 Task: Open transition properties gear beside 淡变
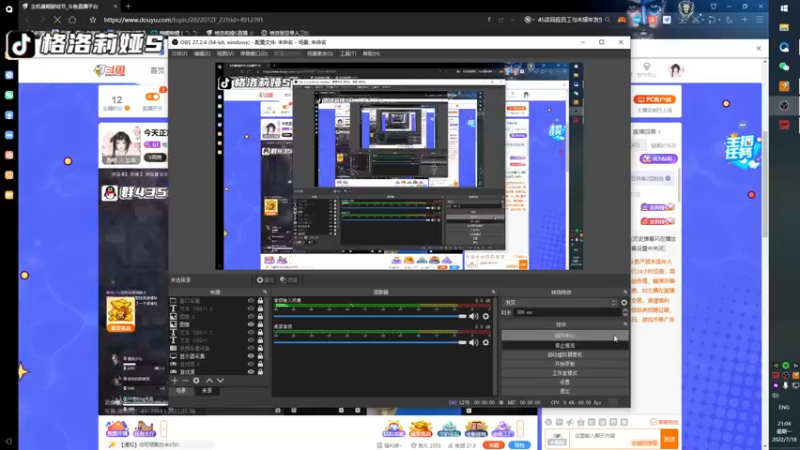624,303
